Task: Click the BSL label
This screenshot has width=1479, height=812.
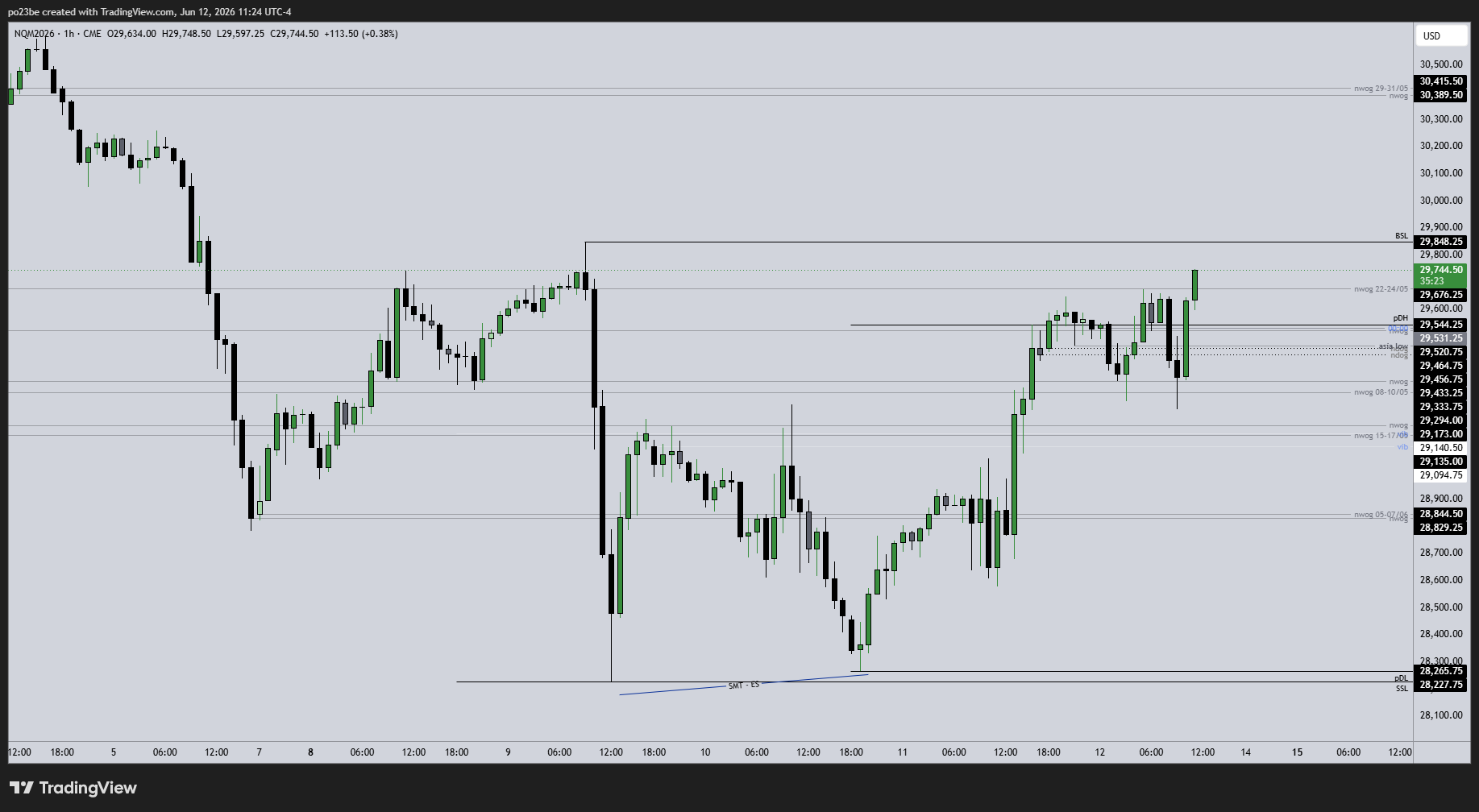Action: 1402,236
